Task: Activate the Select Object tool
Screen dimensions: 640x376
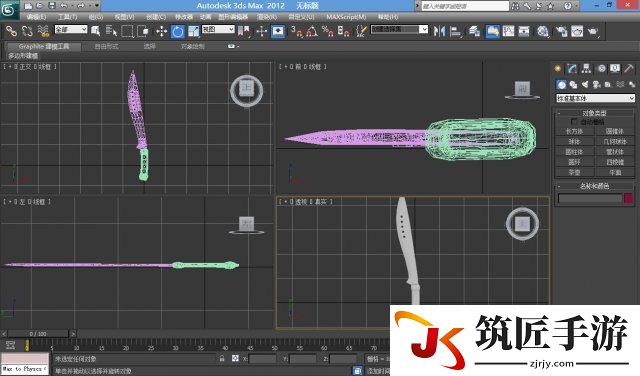Action: (96, 31)
